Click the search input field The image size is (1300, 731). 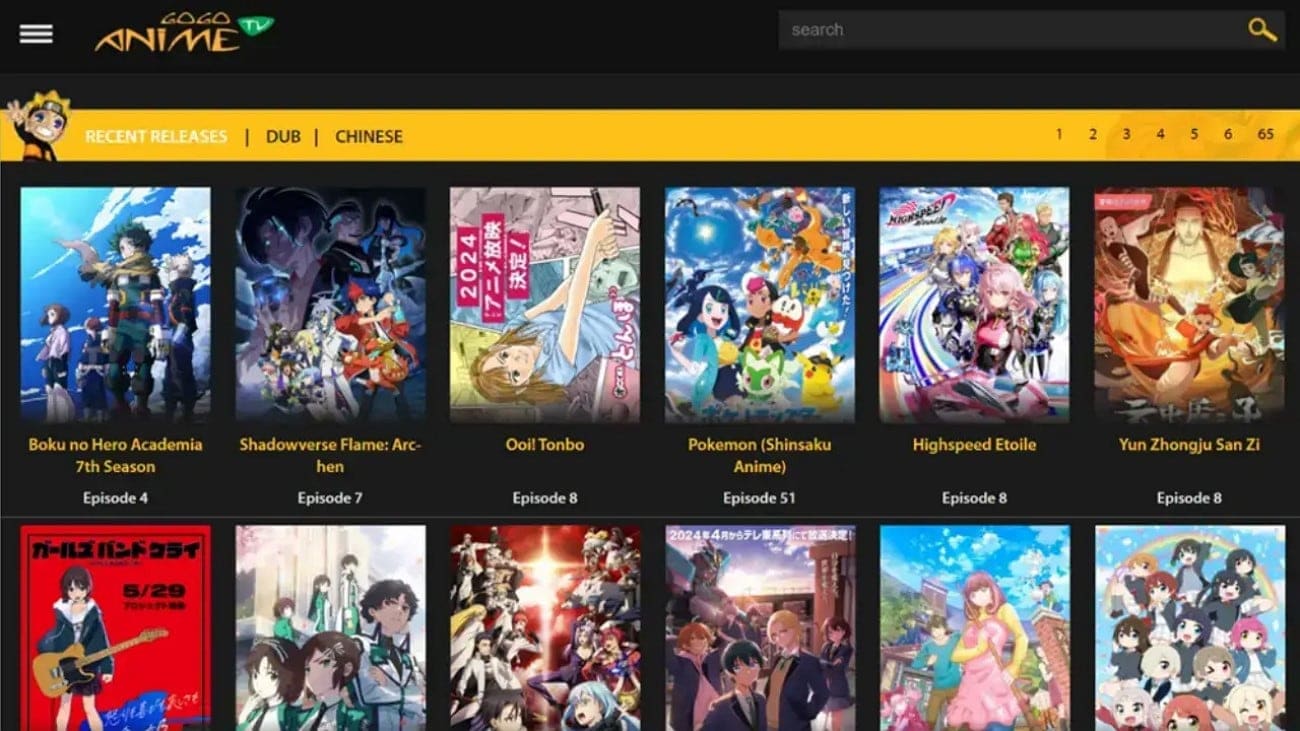pos(1000,30)
